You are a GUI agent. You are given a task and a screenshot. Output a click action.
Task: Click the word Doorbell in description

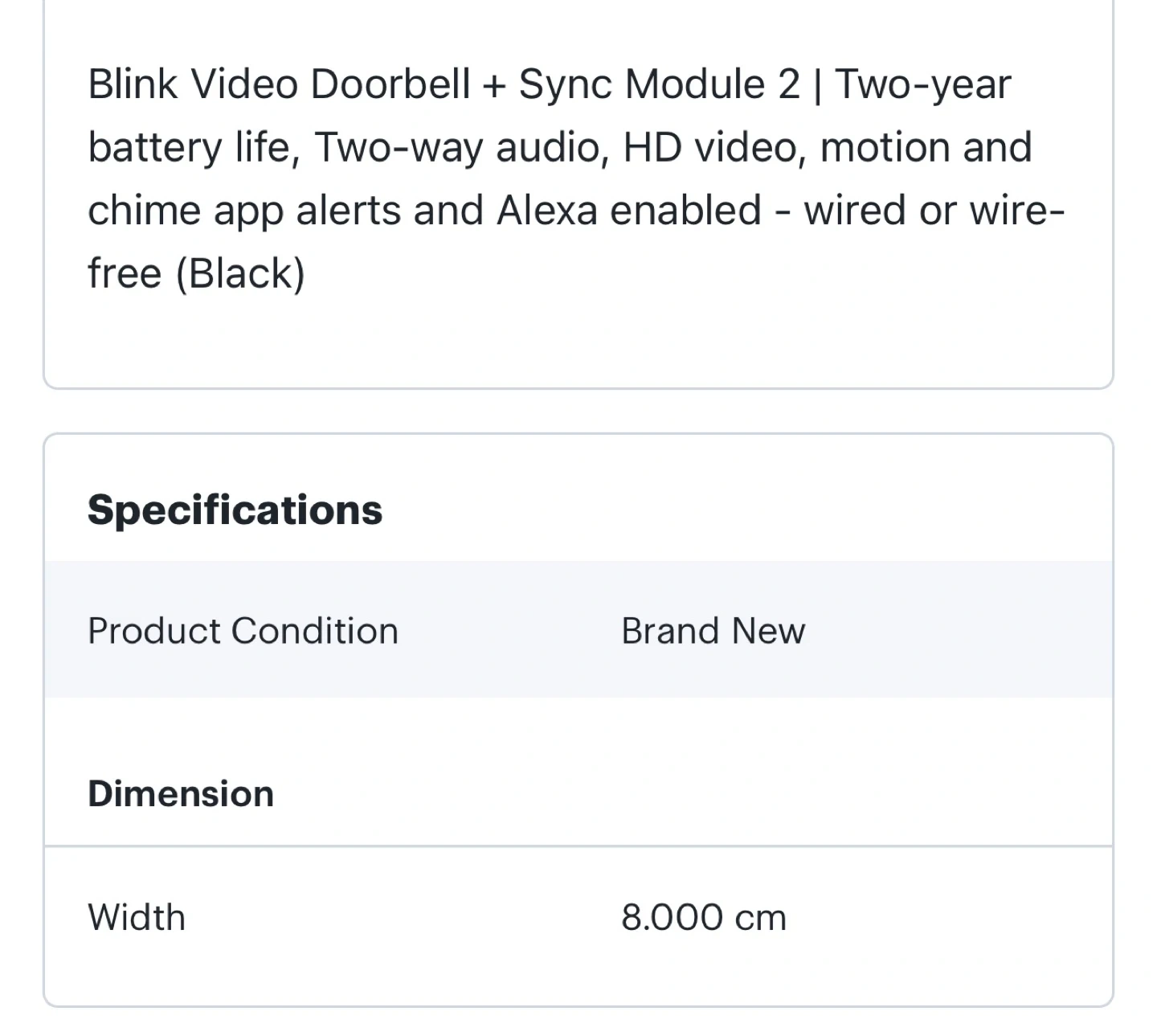[390, 84]
